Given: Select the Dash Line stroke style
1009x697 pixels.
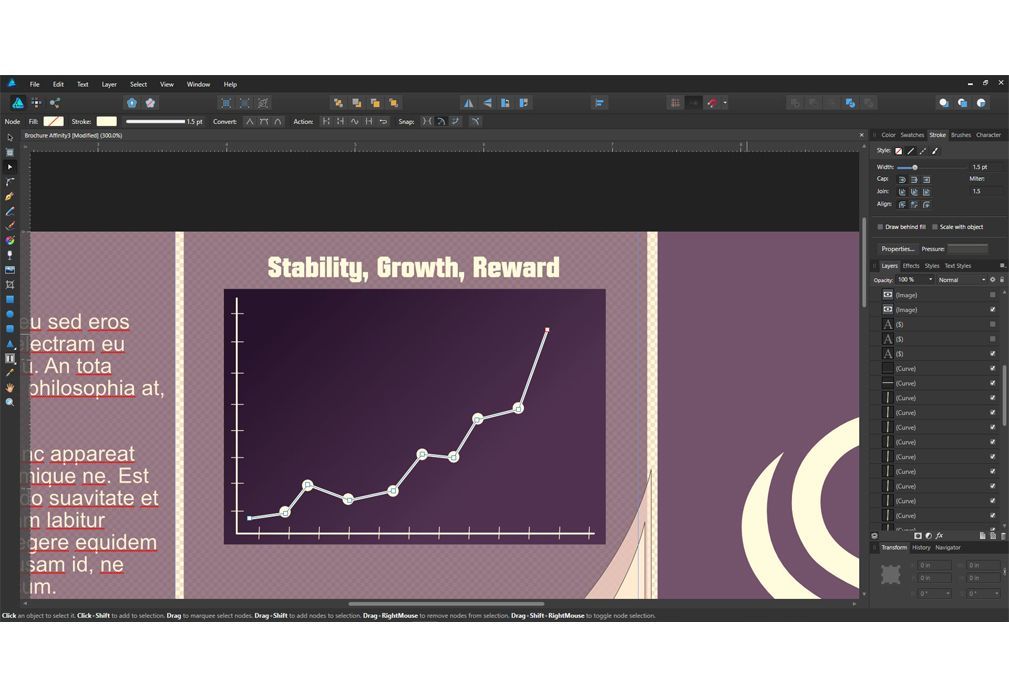Looking at the screenshot, I should point(923,151).
